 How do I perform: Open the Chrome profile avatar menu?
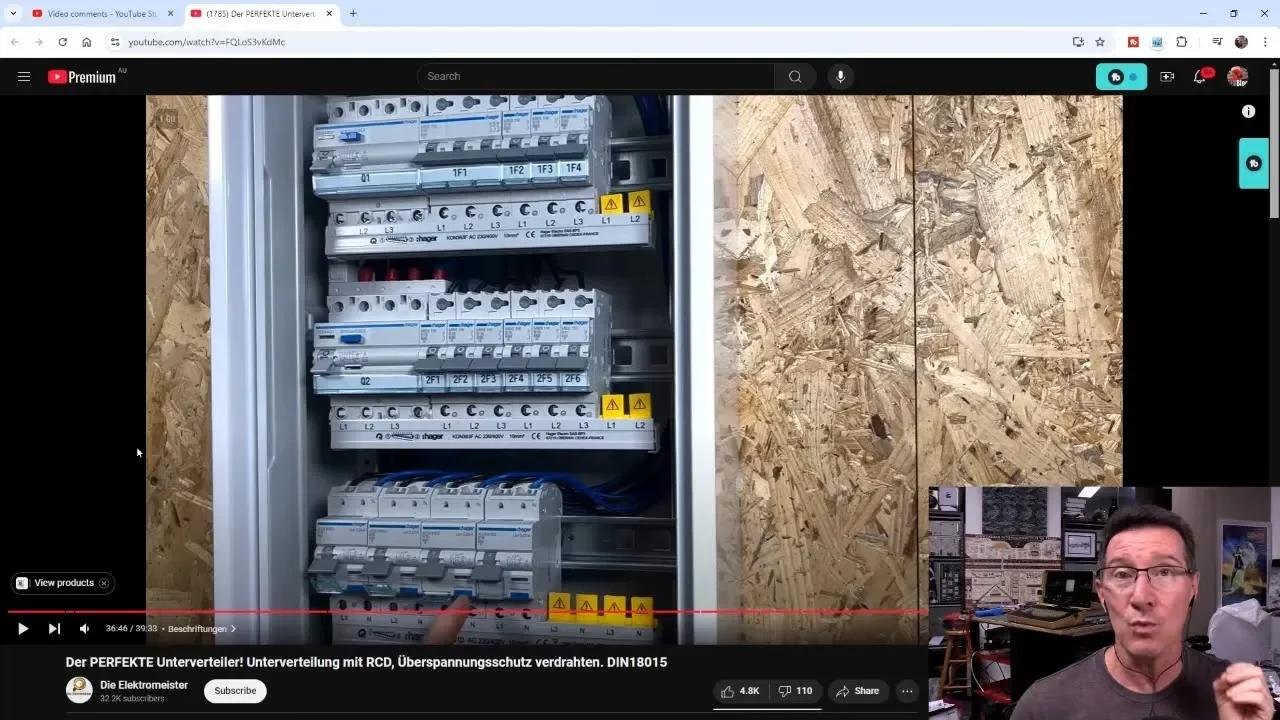[1241, 42]
